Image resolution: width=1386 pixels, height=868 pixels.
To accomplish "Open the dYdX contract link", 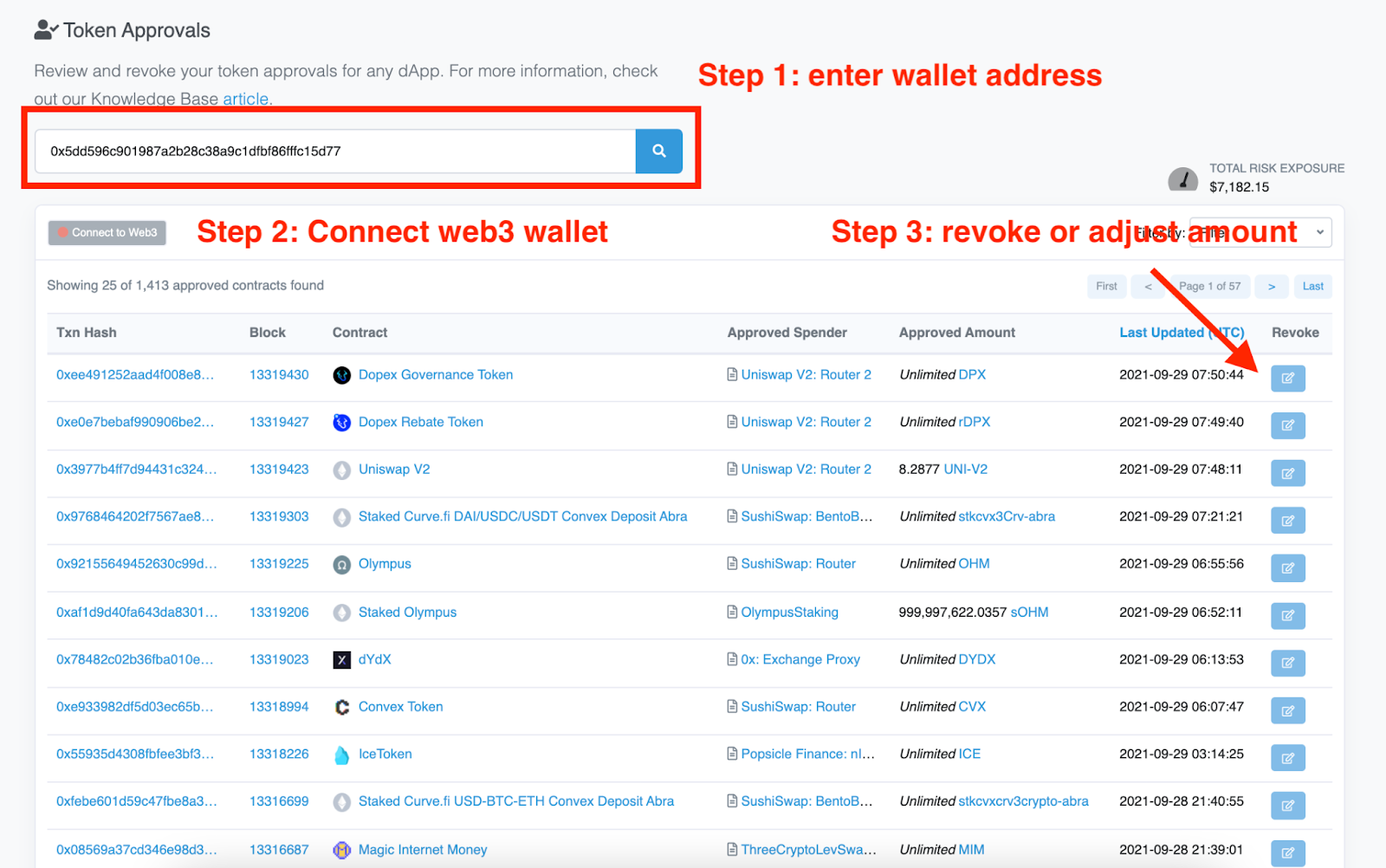I will (x=375, y=659).
